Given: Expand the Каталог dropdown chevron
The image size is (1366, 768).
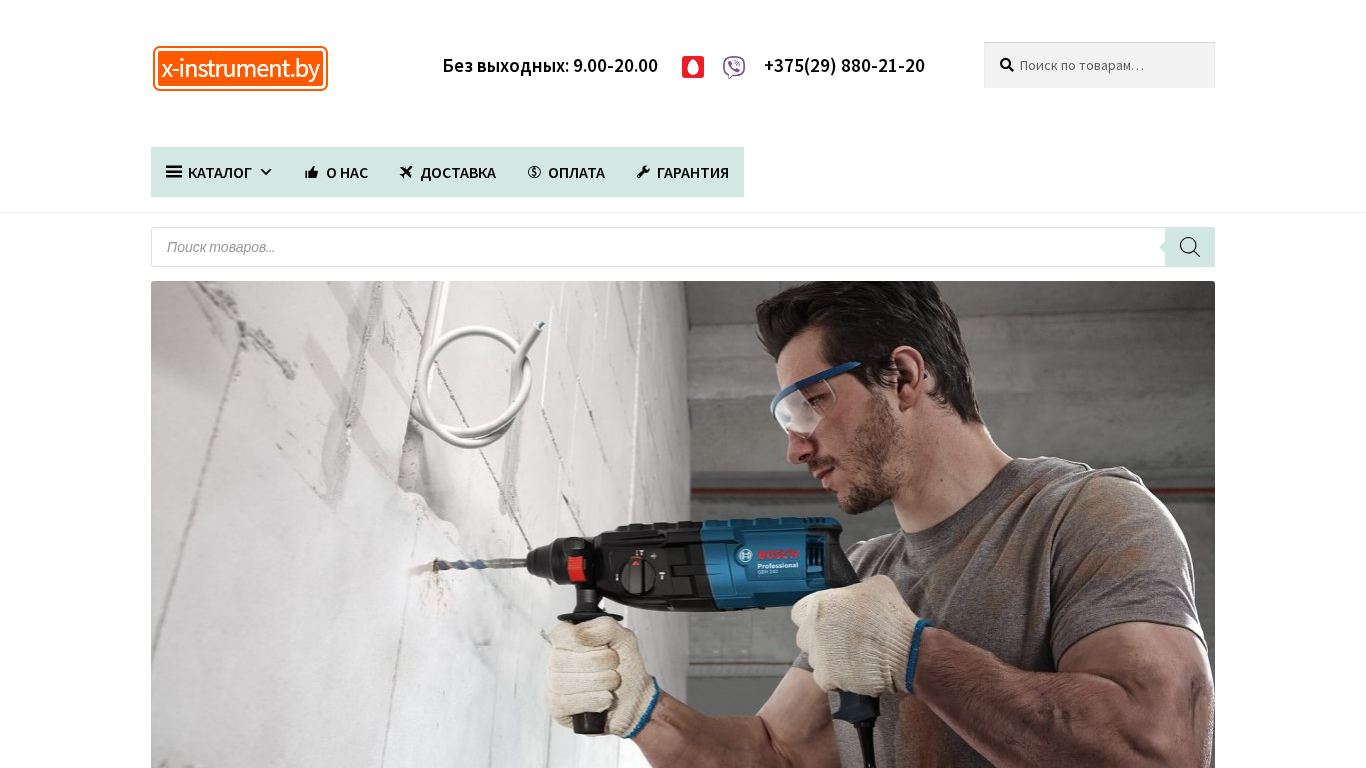Looking at the screenshot, I should pyautogui.click(x=266, y=172).
